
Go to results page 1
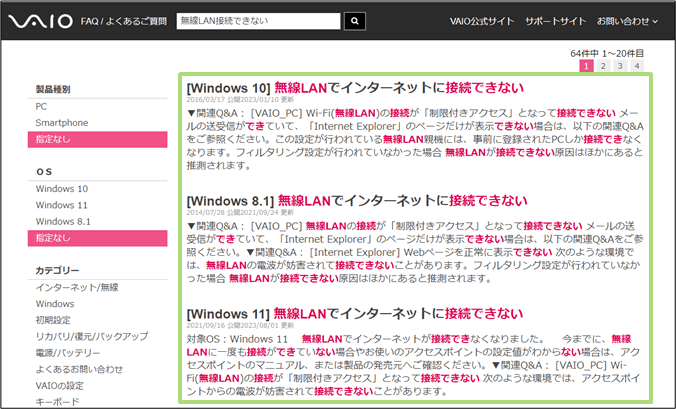586,66
